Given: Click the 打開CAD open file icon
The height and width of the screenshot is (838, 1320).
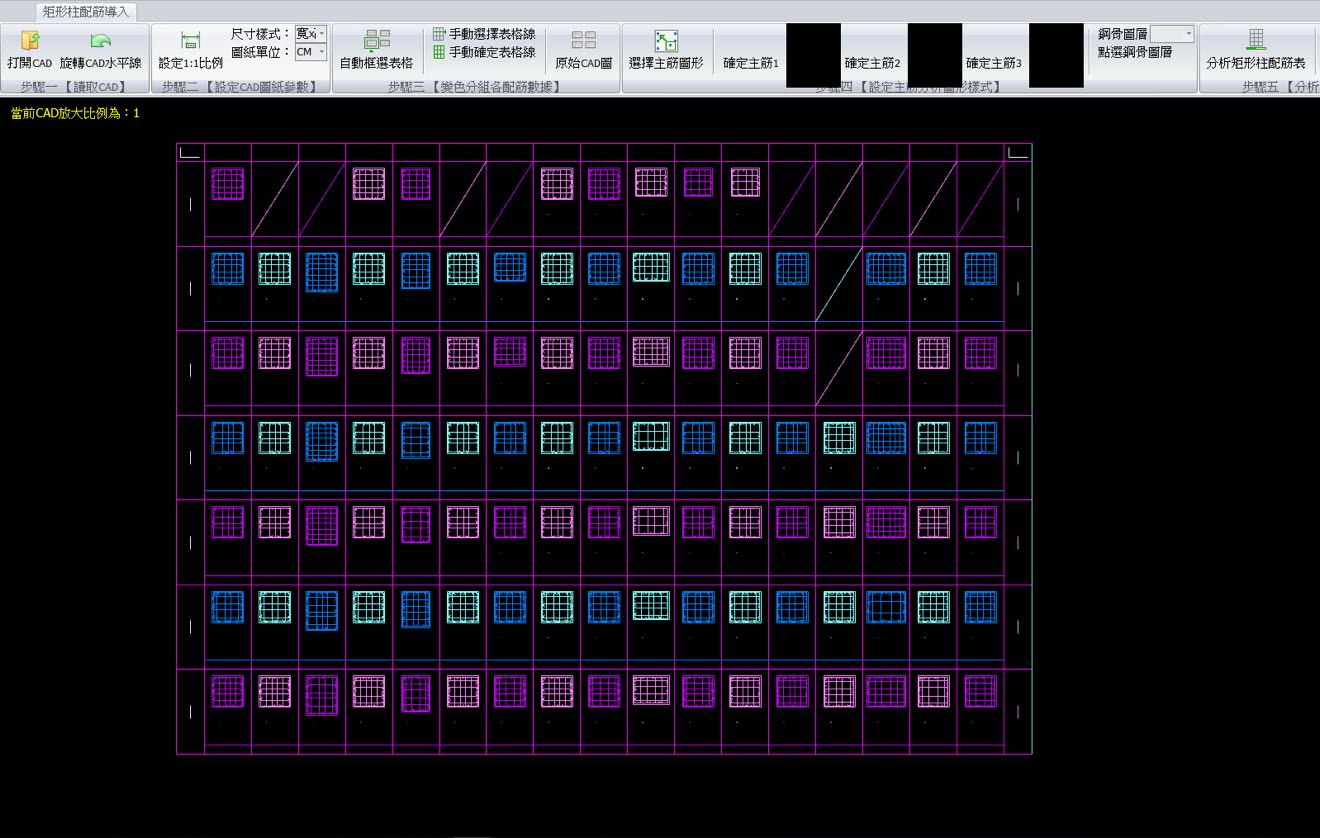Looking at the screenshot, I should (30, 41).
